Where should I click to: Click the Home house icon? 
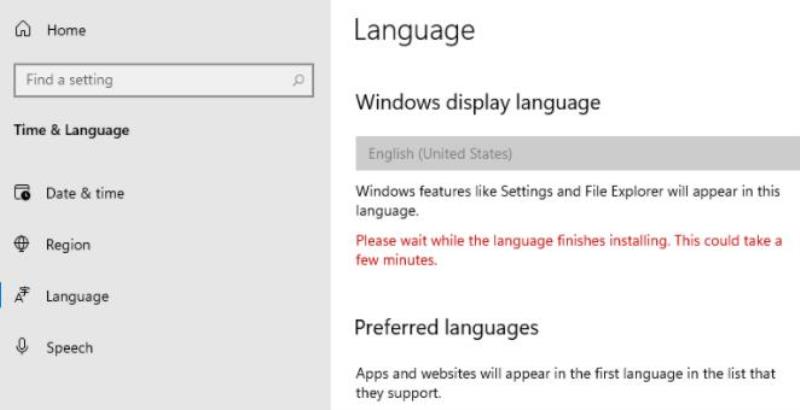pos(22,29)
